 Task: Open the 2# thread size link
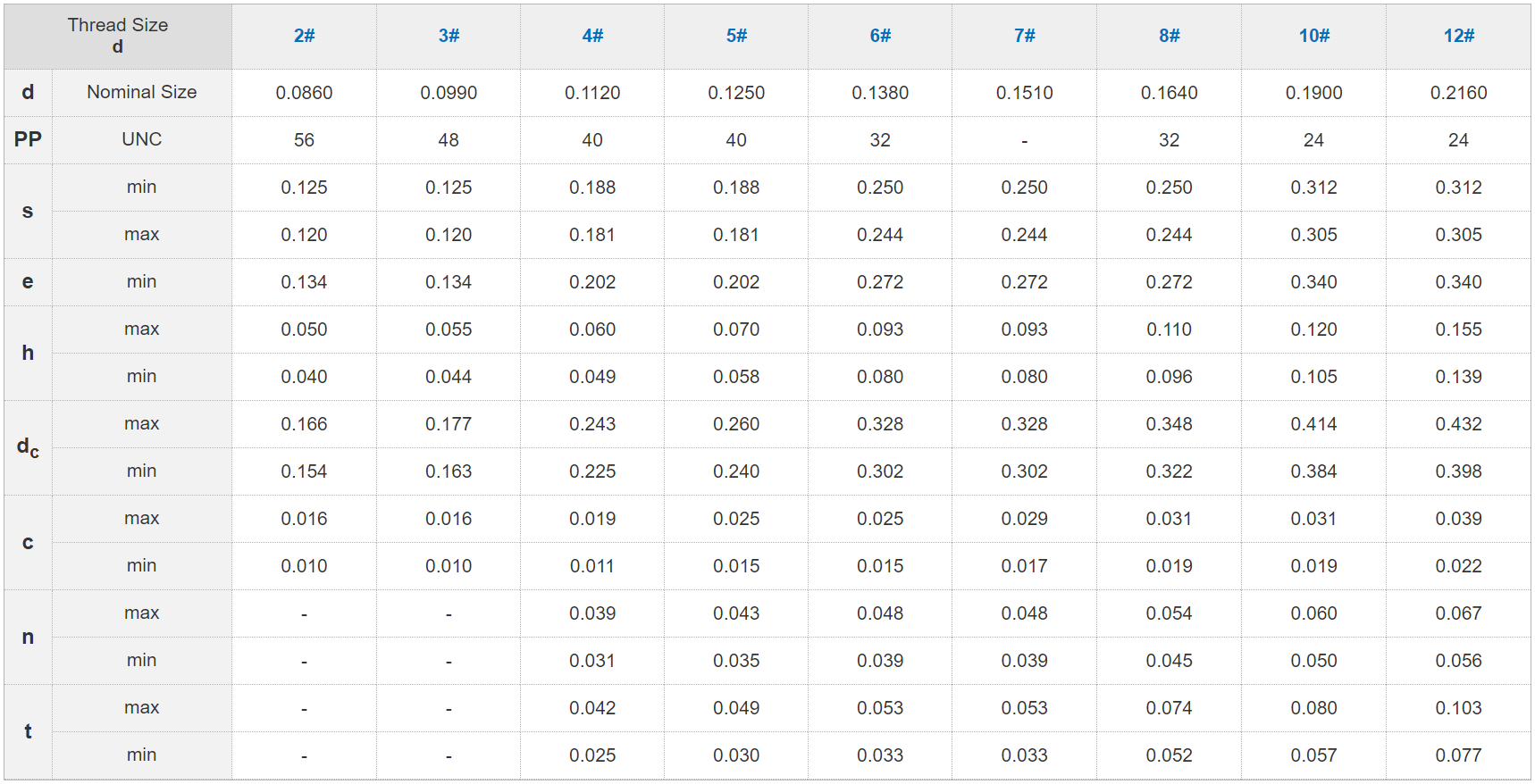point(304,36)
